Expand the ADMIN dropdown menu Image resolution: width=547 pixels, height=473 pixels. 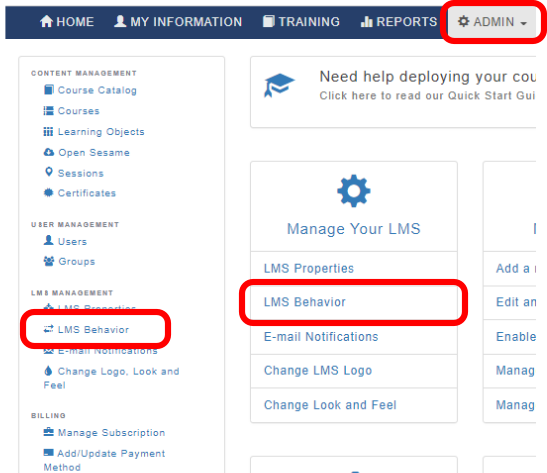492,22
